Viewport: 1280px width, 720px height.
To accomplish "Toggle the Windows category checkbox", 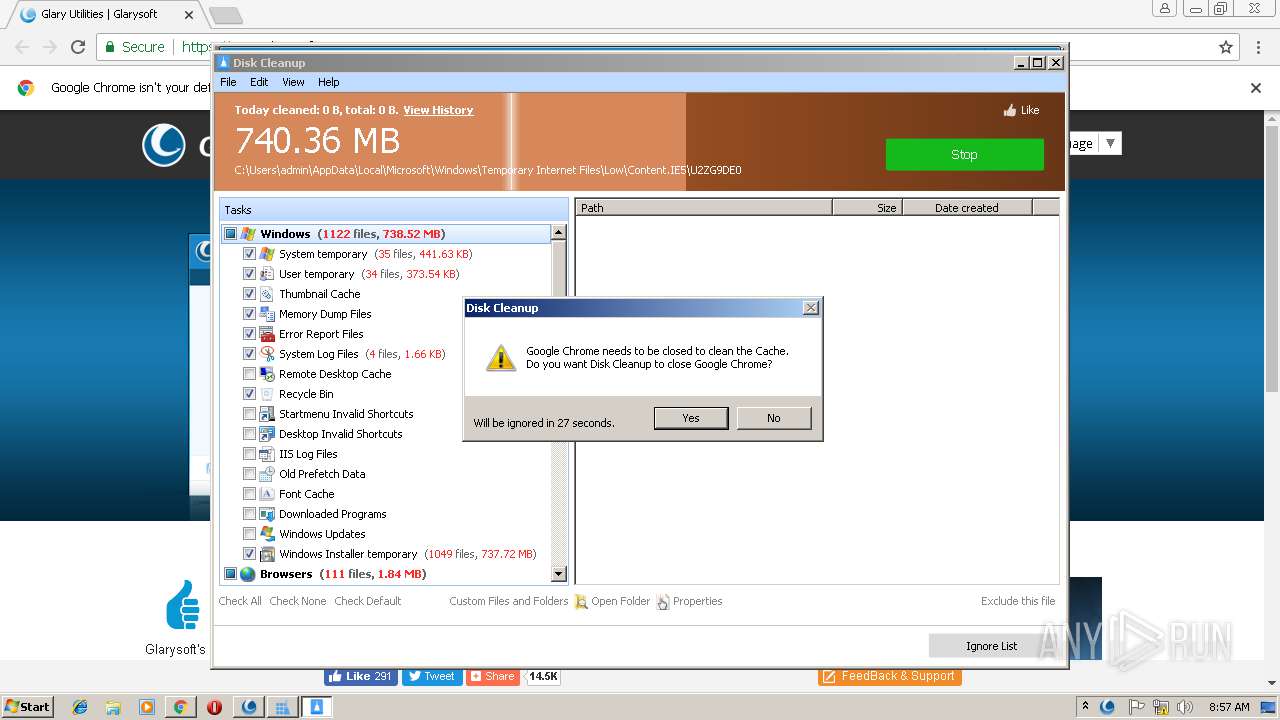I will coord(230,234).
